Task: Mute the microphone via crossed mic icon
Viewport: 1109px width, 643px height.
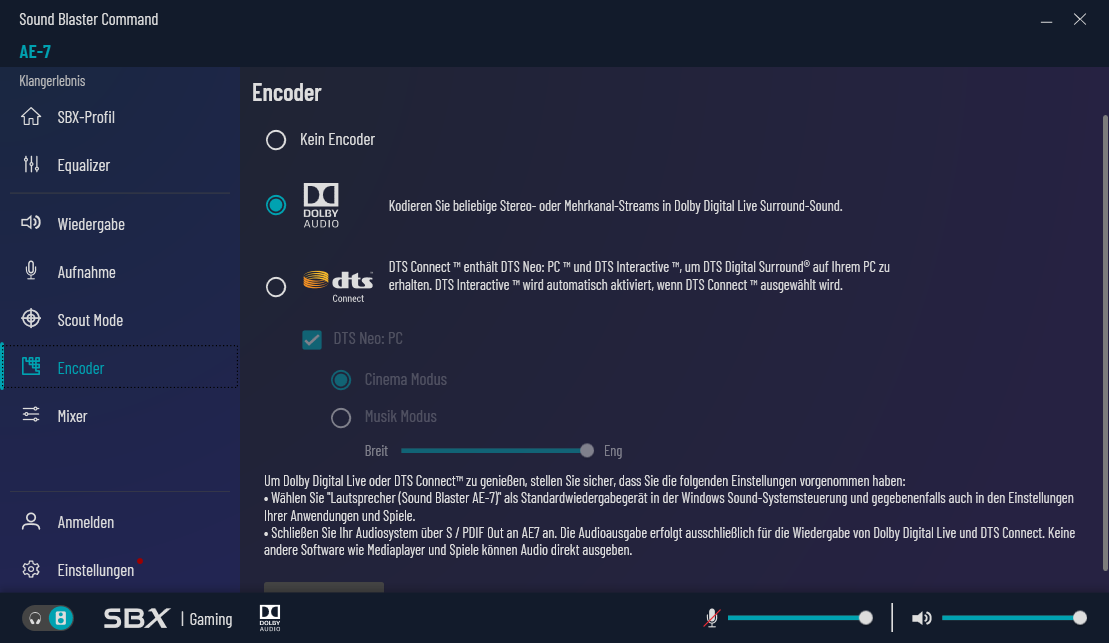Action: pos(712,618)
